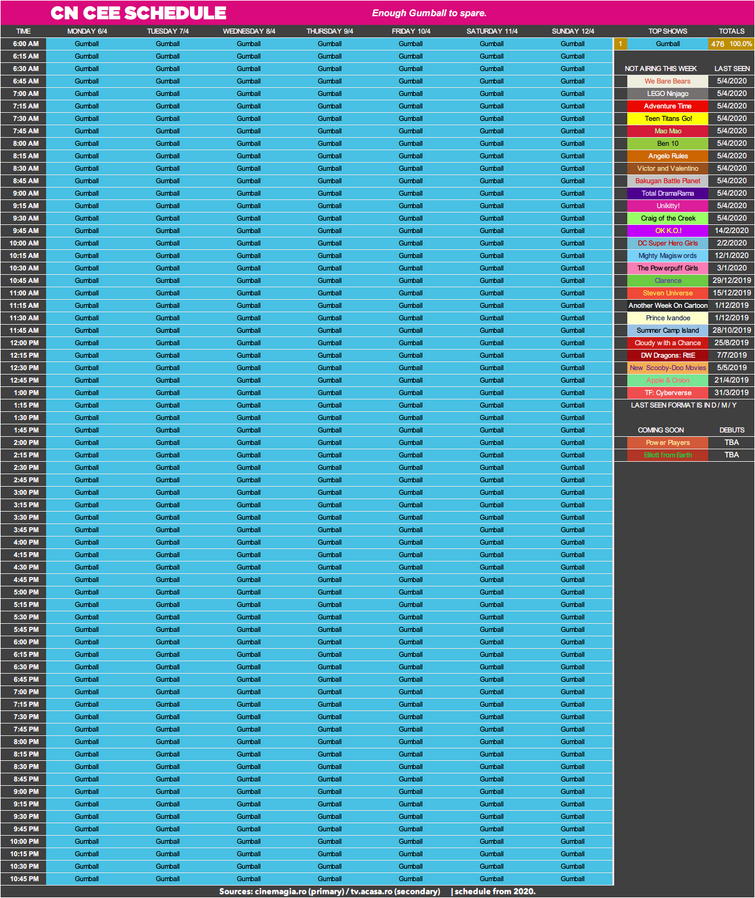Image resolution: width=755 pixels, height=898 pixels.
Task: Click the DEBUTS header
Action: (732, 430)
